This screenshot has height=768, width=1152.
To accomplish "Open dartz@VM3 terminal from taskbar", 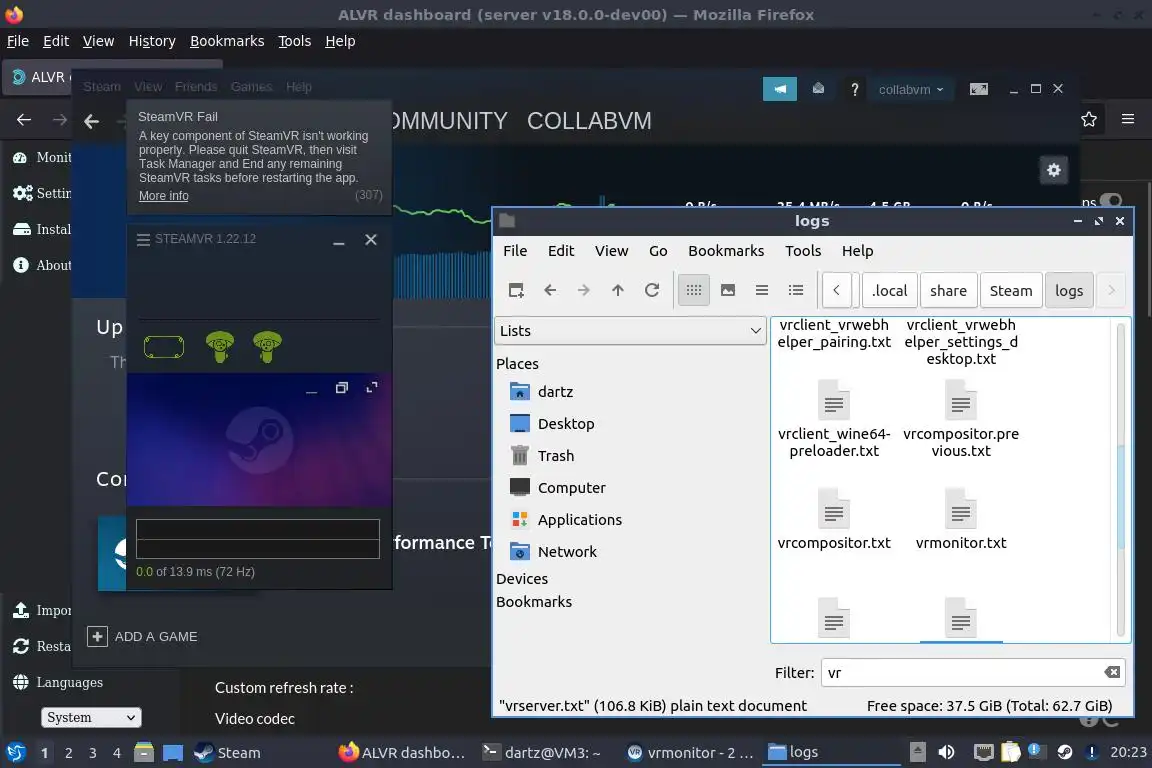I will (x=541, y=753).
